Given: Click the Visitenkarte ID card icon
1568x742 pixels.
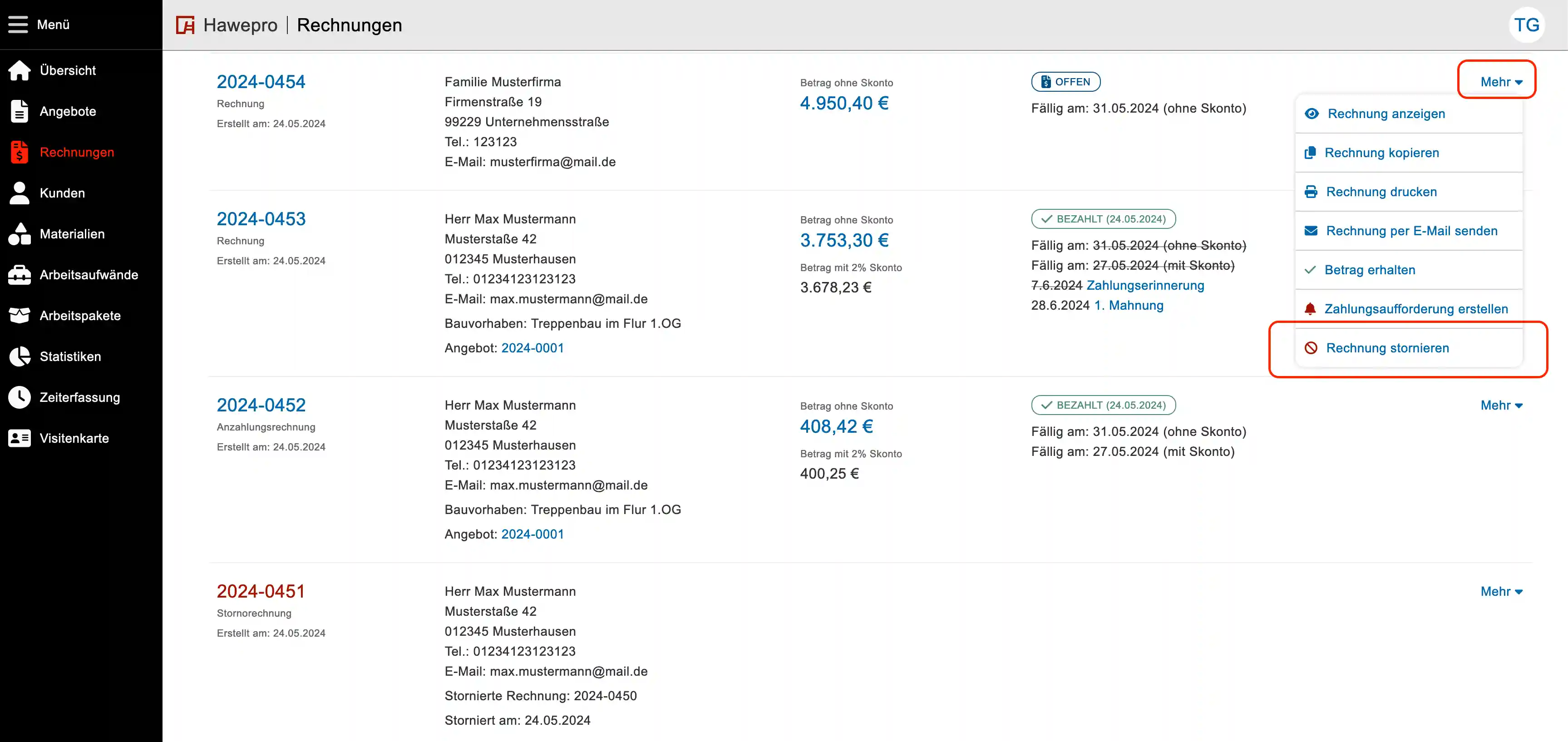Looking at the screenshot, I should (20, 438).
